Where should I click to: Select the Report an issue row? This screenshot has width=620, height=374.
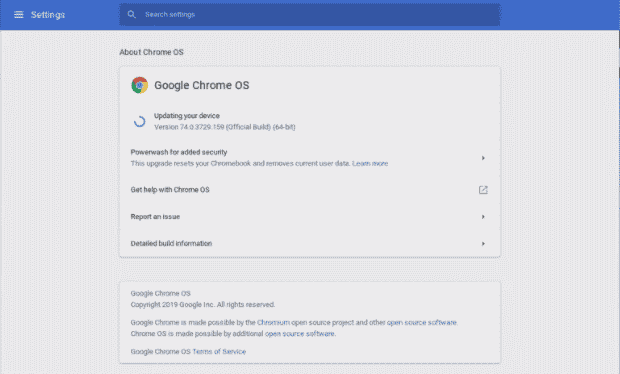coord(310,217)
